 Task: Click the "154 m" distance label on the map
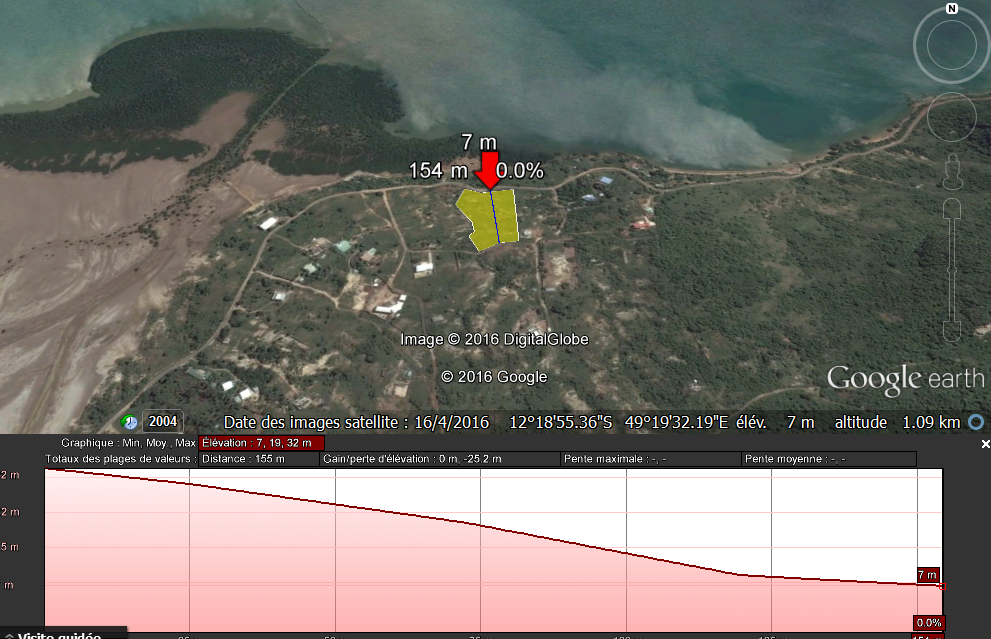(438, 171)
